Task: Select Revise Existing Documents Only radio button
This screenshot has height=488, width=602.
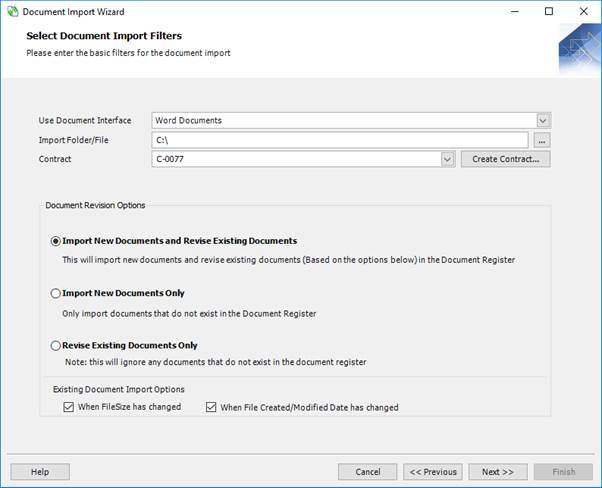Action: point(56,346)
